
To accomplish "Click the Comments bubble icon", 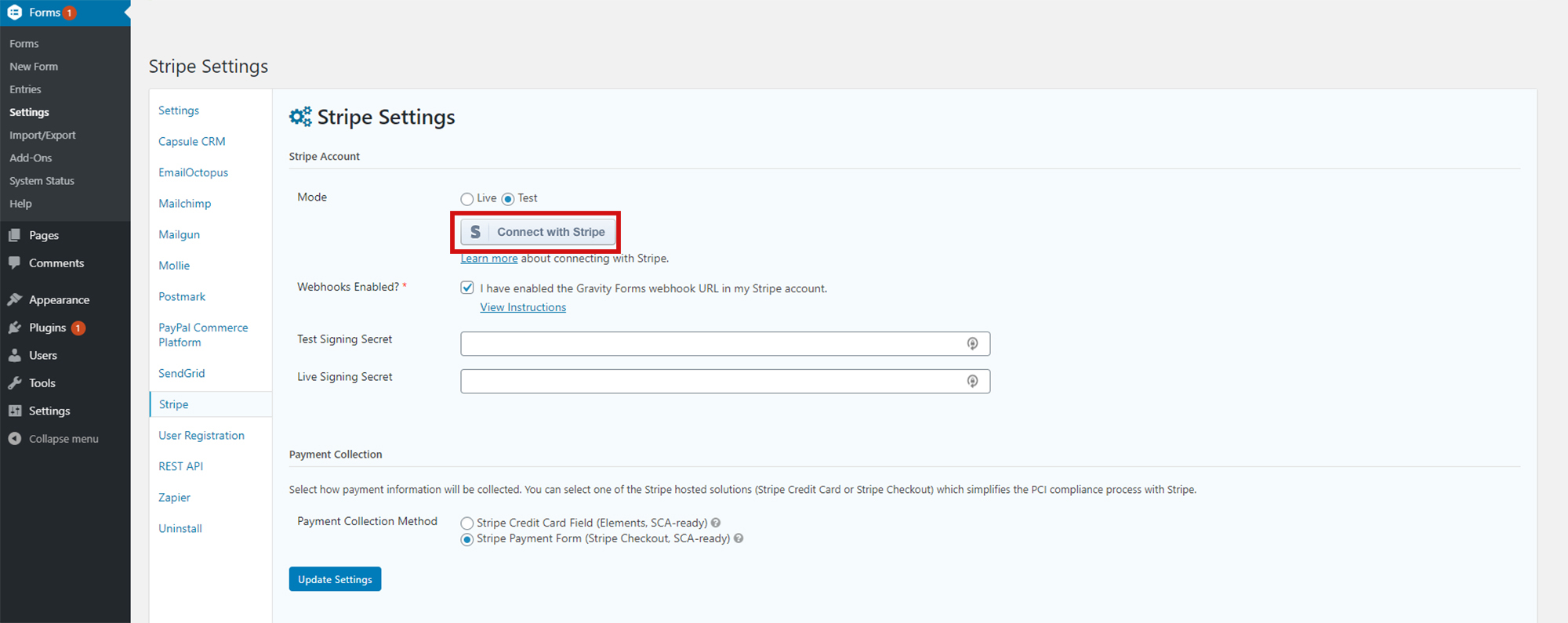I will [x=15, y=263].
